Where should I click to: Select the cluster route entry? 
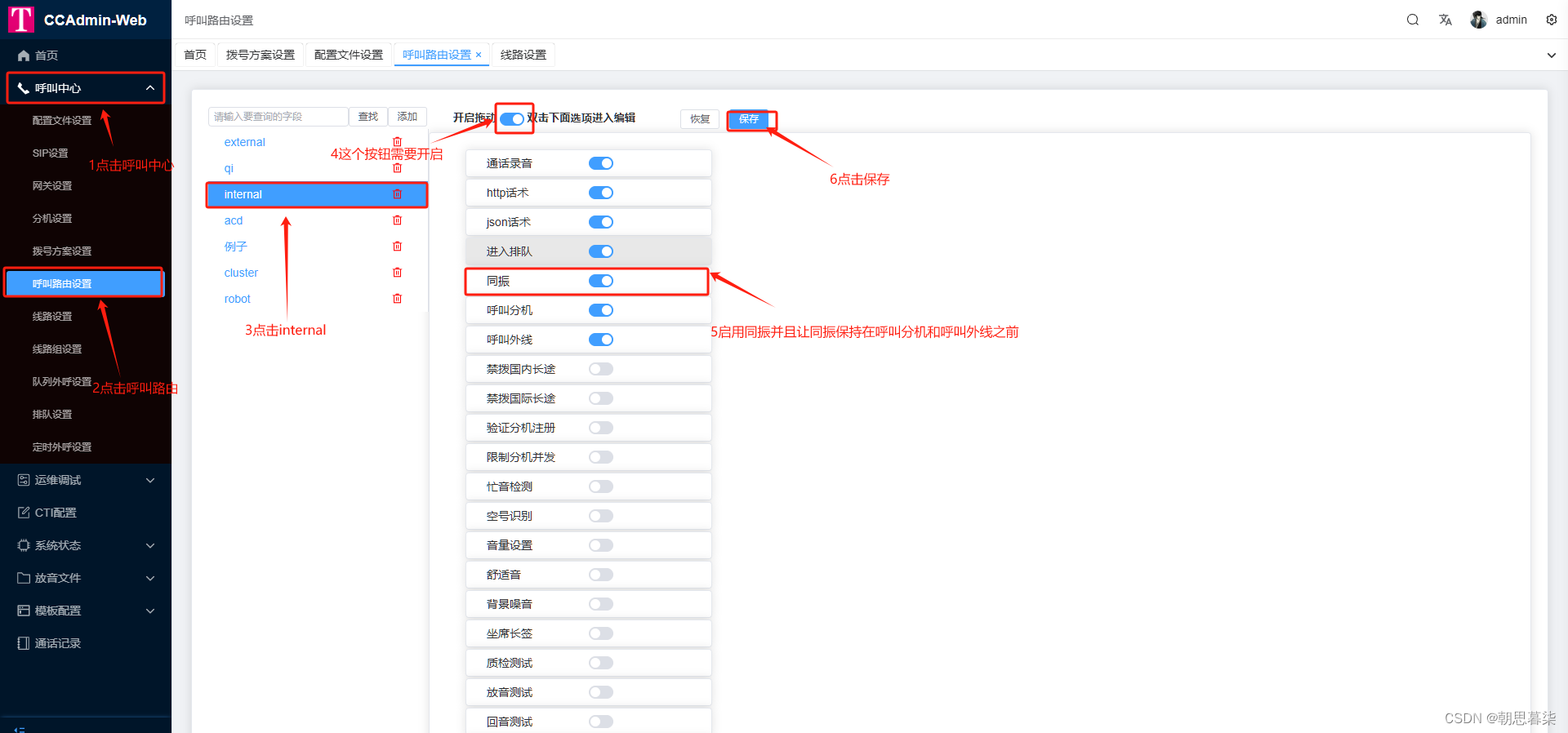(241, 273)
